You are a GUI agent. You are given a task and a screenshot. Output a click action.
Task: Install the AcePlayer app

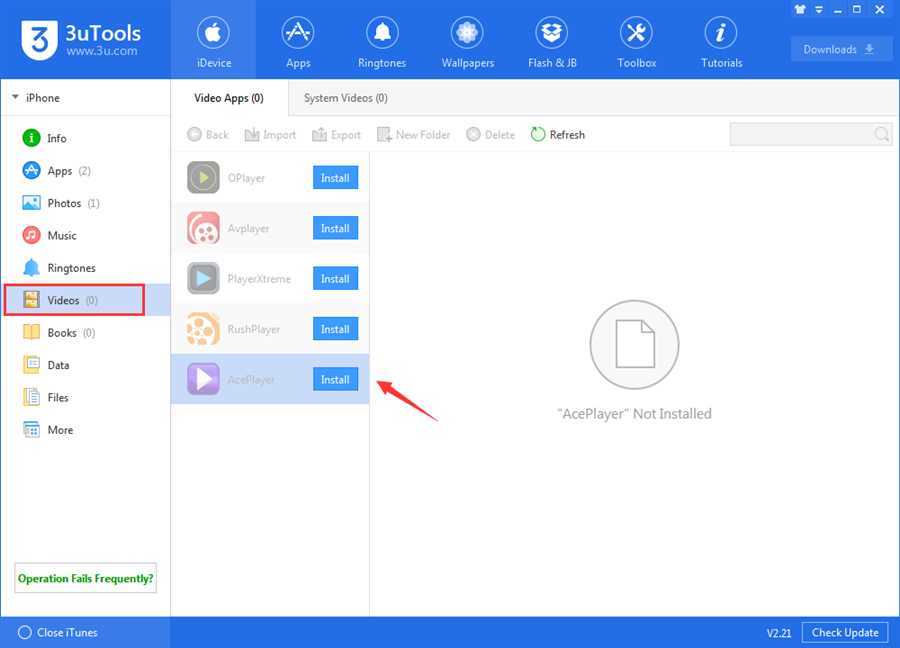(x=335, y=380)
